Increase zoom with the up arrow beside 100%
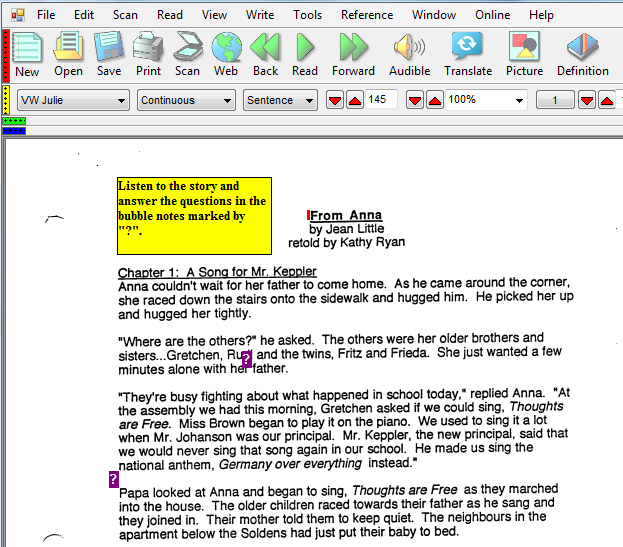This screenshot has width=623, height=547. (x=435, y=100)
